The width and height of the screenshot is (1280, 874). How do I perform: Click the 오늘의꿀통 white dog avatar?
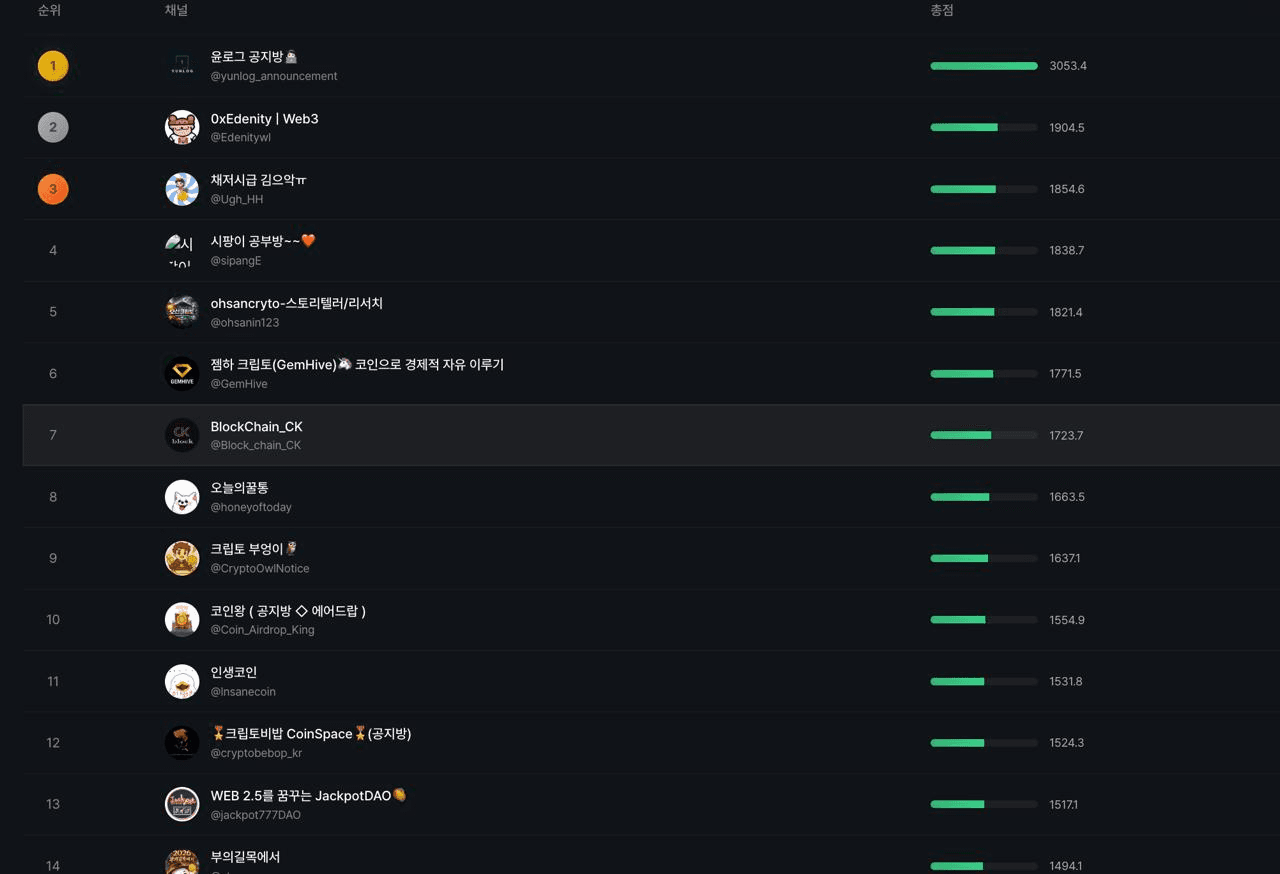(182, 497)
